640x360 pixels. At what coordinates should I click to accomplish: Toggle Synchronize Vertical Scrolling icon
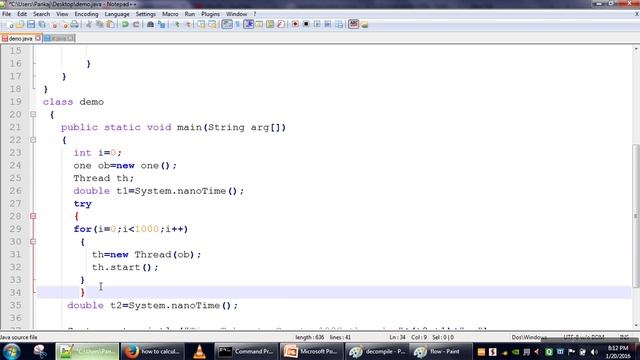tap(202, 25)
